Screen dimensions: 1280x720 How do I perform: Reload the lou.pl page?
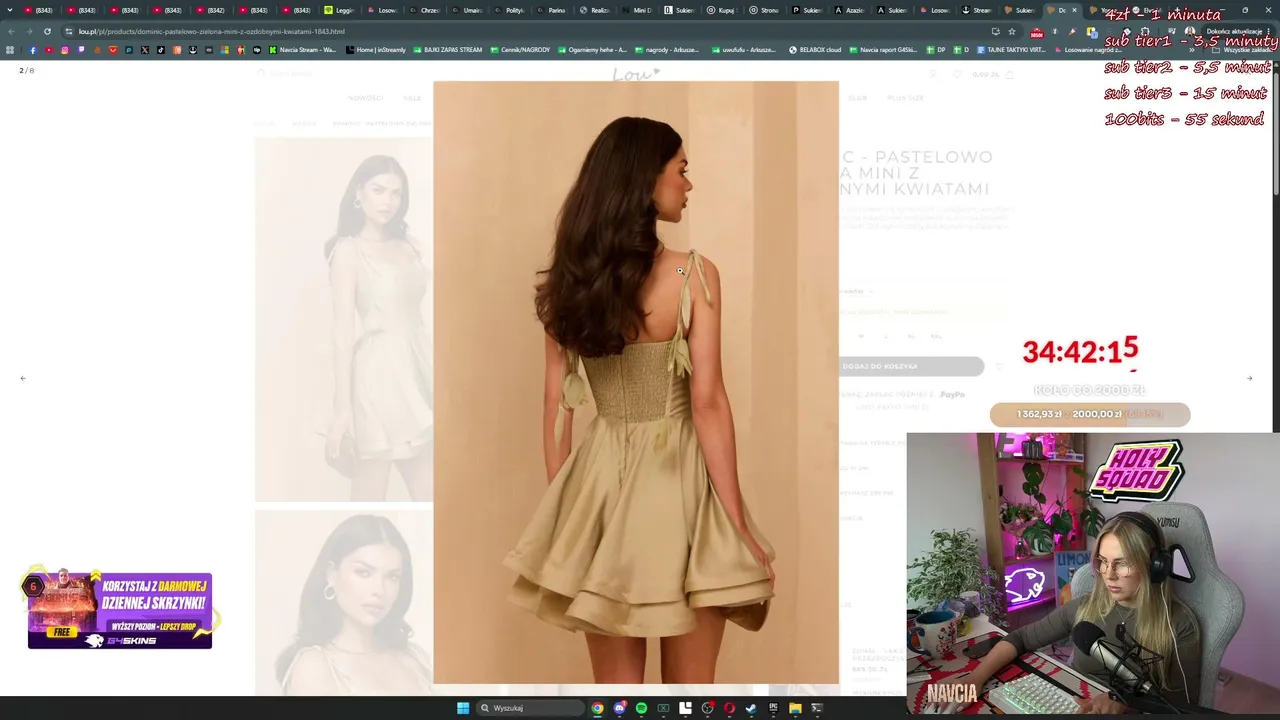(x=47, y=31)
